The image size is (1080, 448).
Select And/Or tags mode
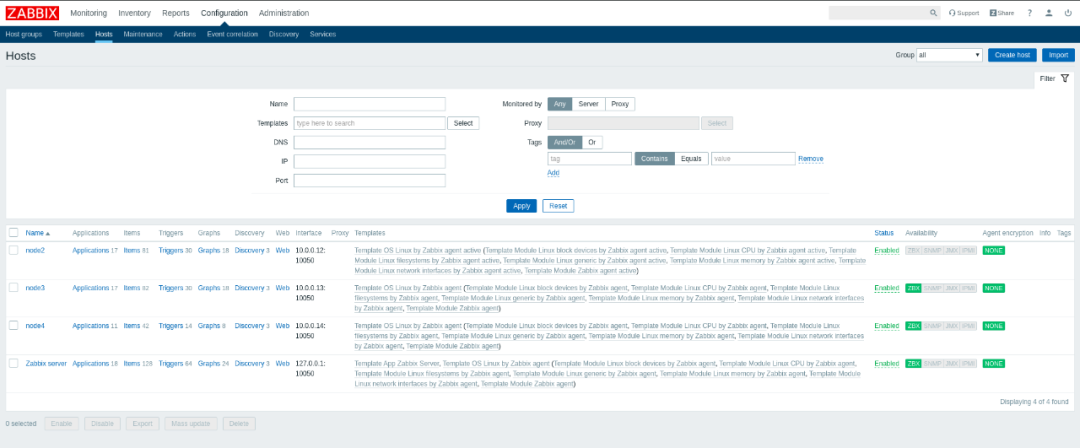click(565, 142)
